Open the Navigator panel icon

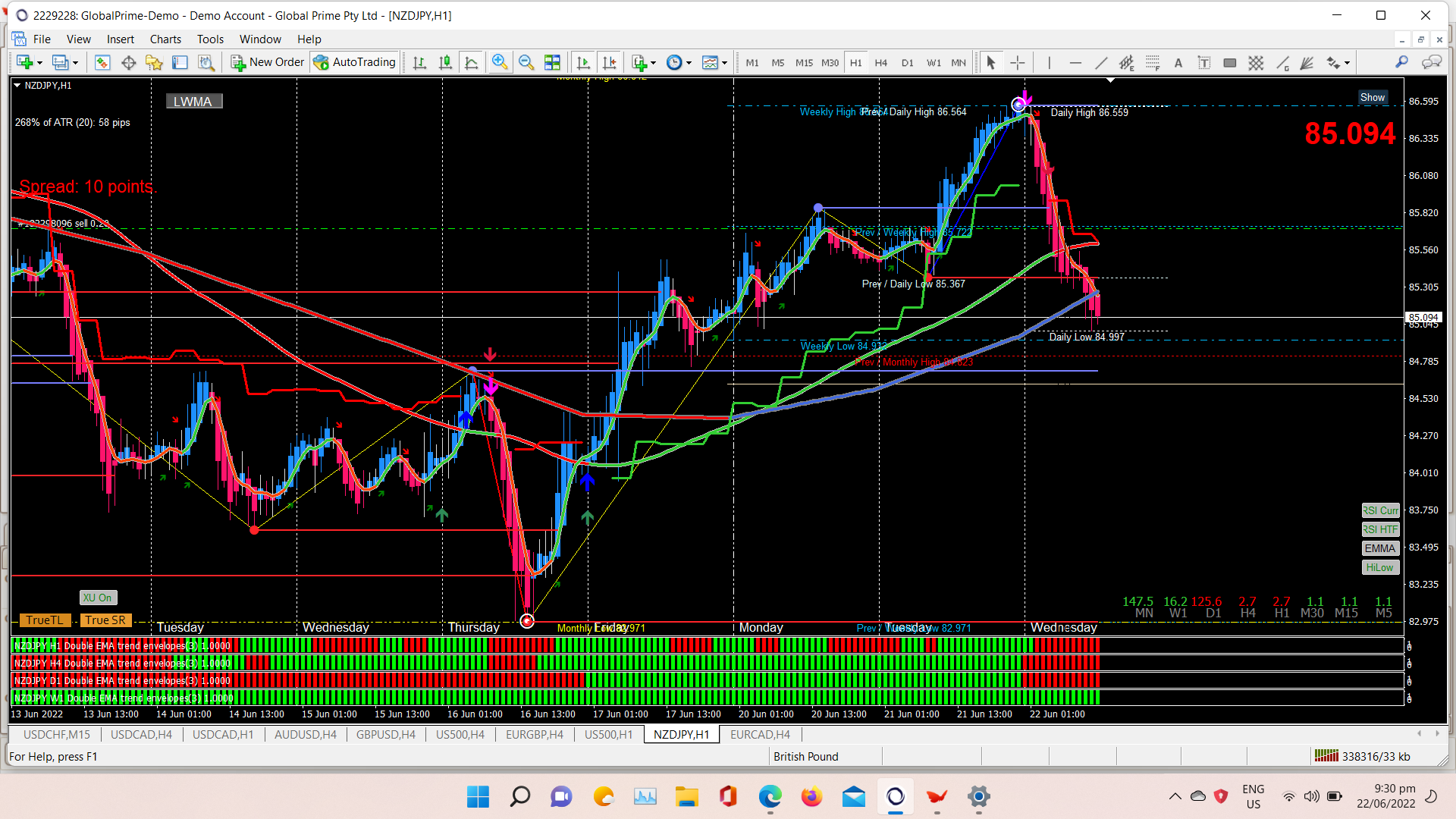point(154,62)
